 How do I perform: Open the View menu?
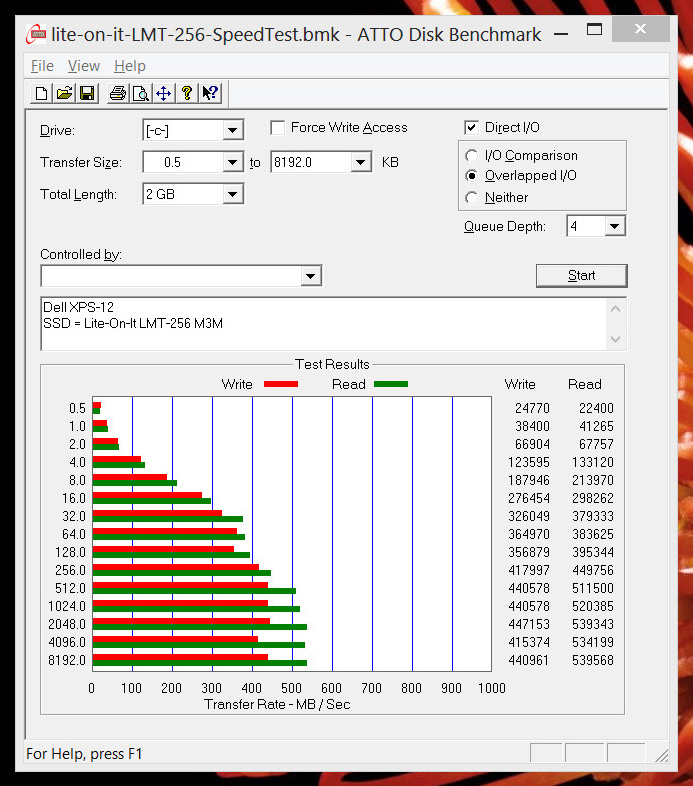click(x=84, y=66)
